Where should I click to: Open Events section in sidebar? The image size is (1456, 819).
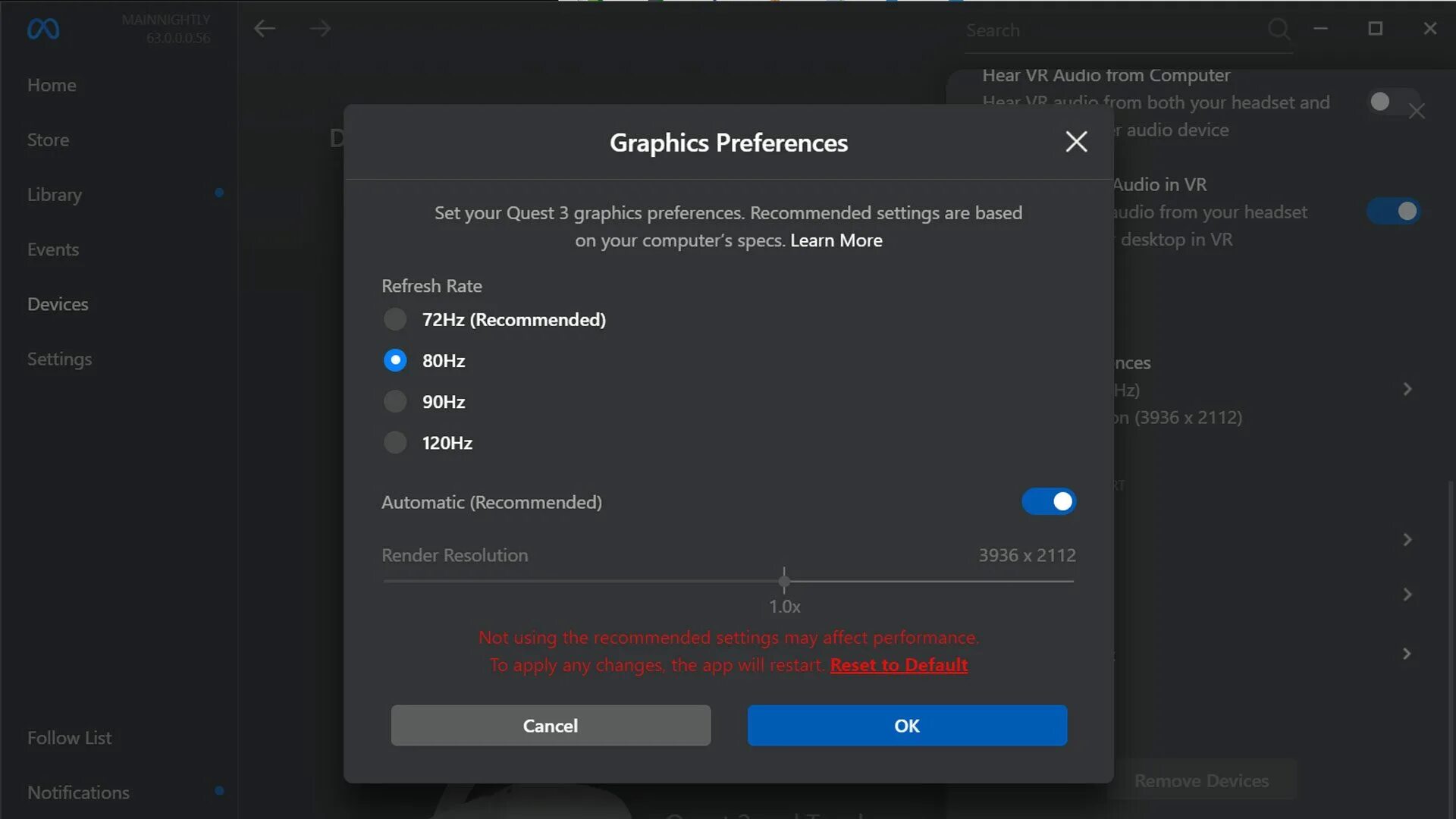pyautogui.click(x=53, y=249)
